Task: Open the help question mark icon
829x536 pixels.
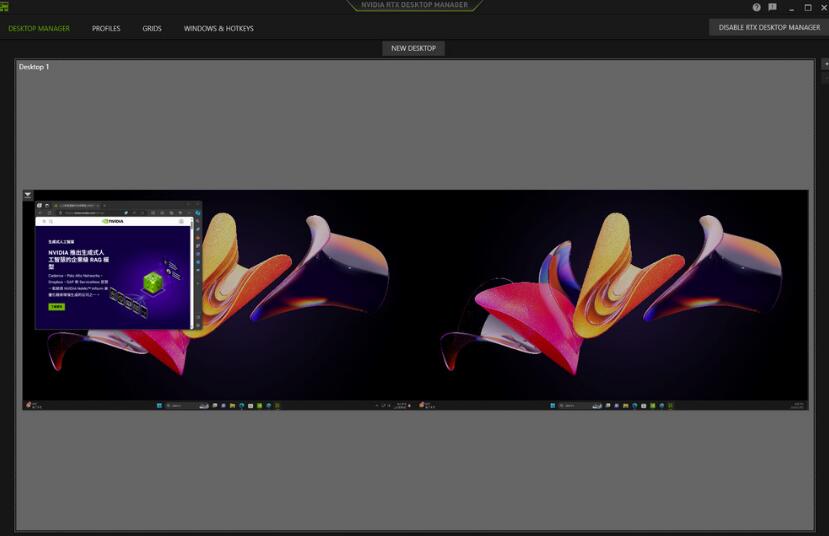Action: coord(757,7)
